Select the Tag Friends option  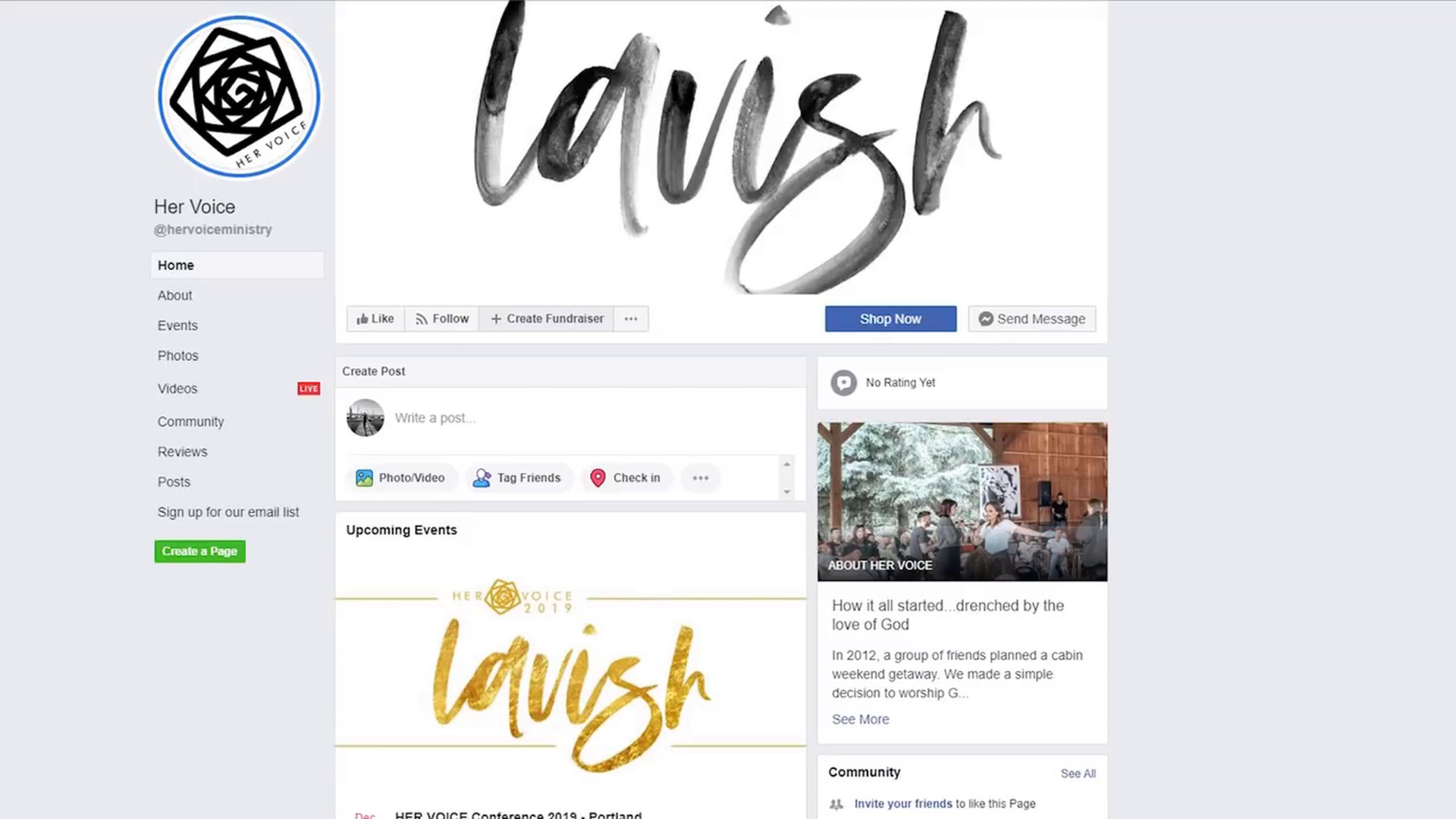pos(518,478)
